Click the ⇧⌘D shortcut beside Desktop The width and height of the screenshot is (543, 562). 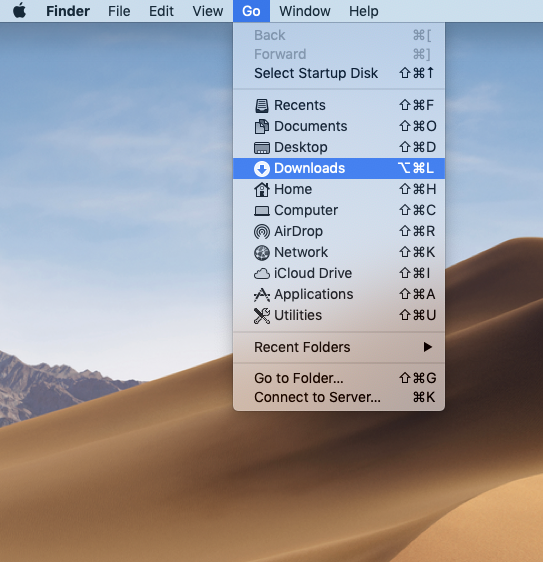click(418, 147)
